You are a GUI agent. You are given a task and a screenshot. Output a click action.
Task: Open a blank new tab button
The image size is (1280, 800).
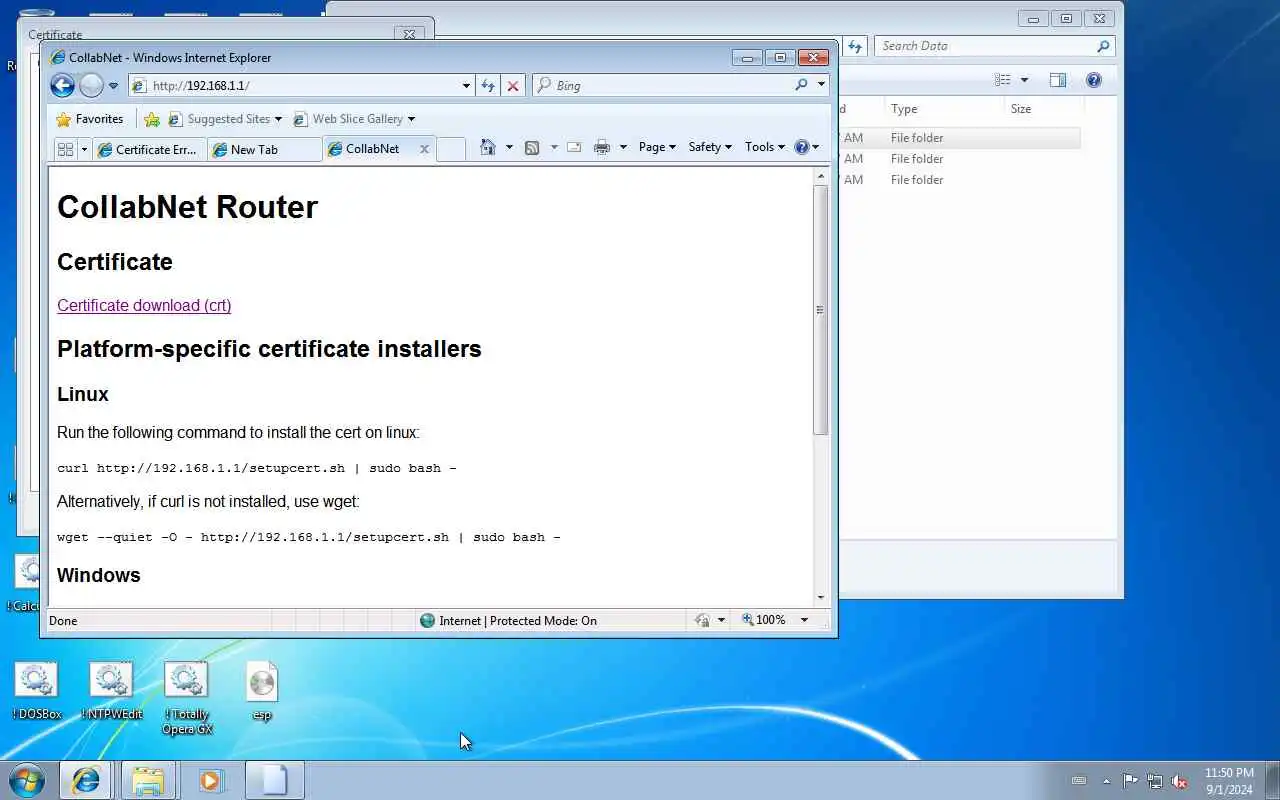click(451, 149)
